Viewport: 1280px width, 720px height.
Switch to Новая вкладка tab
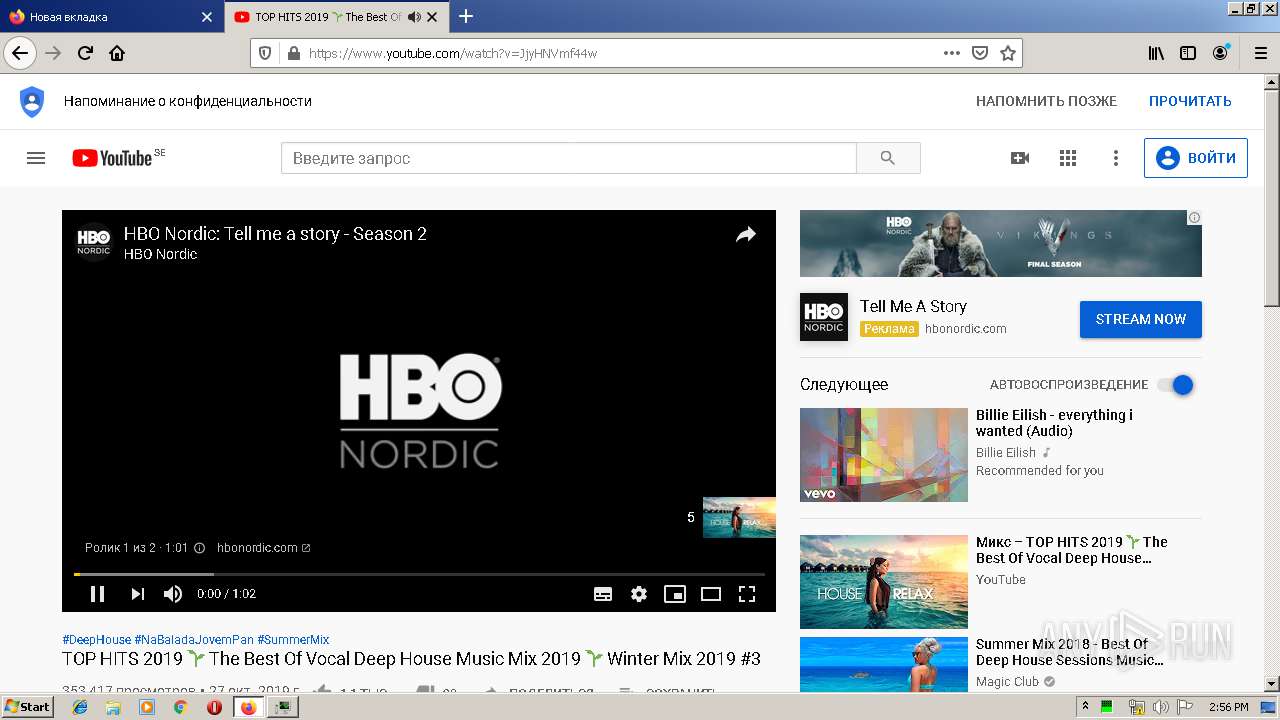[x=110, y=17]
